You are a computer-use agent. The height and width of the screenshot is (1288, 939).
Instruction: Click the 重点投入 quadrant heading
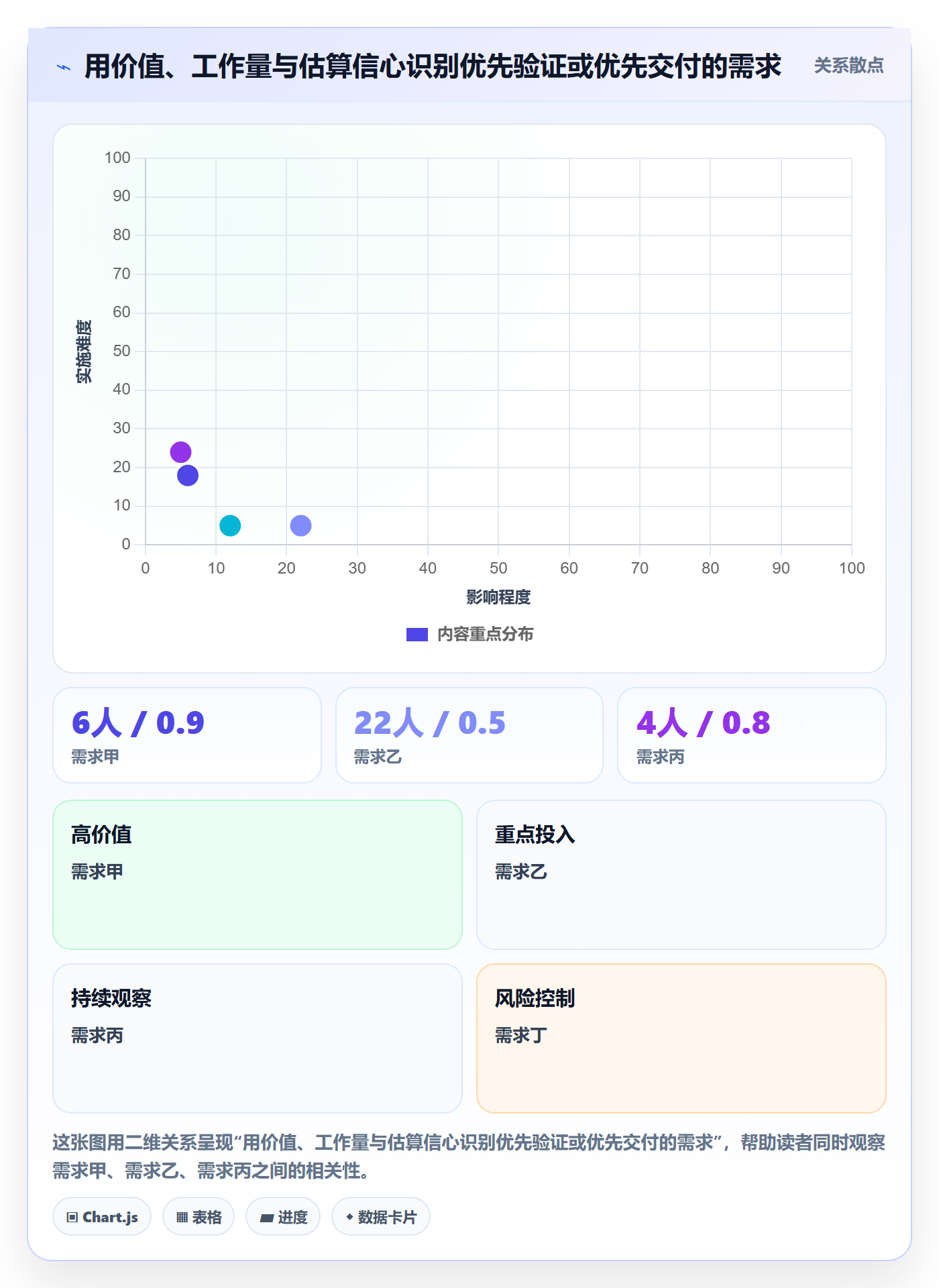point(535,835)
